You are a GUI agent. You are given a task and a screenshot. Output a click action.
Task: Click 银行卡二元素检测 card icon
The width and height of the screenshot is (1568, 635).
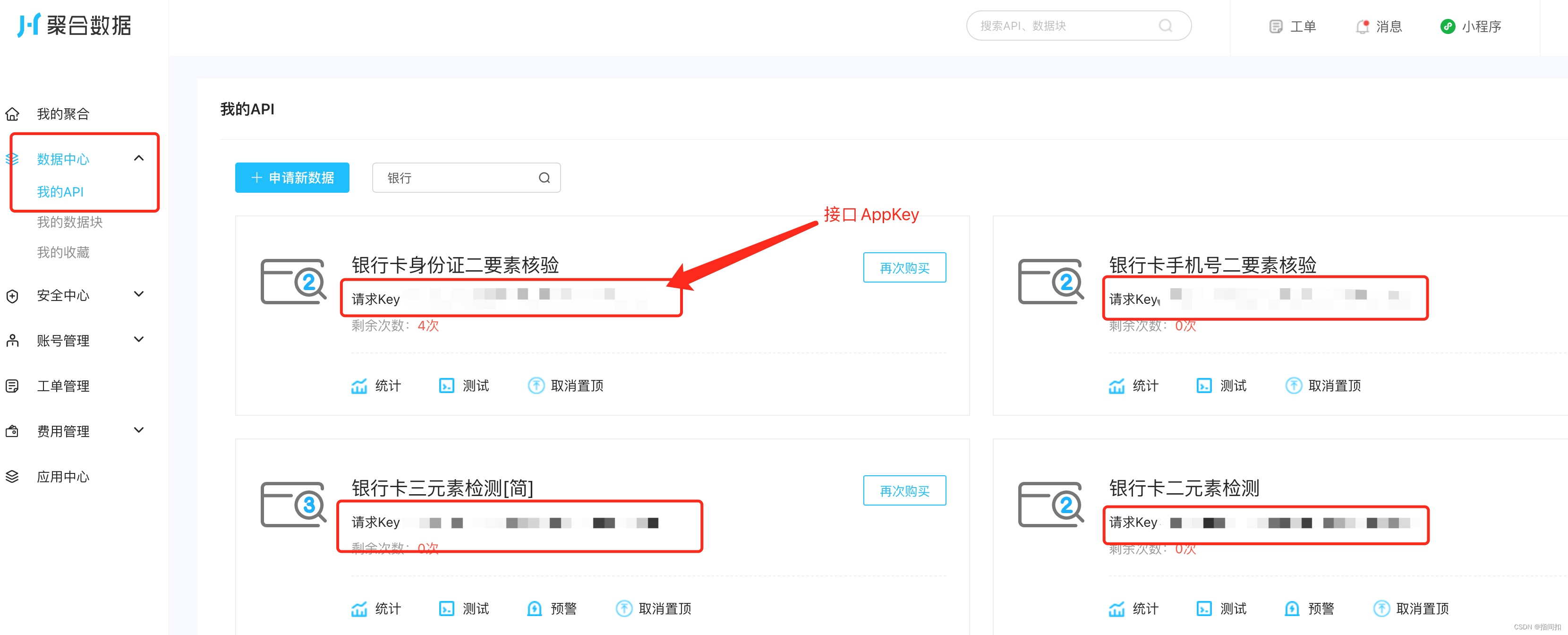point(1051,504)
